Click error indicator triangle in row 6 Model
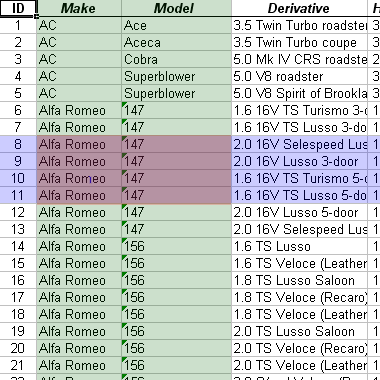The image size is (380, 380). (x=124, y=105)
